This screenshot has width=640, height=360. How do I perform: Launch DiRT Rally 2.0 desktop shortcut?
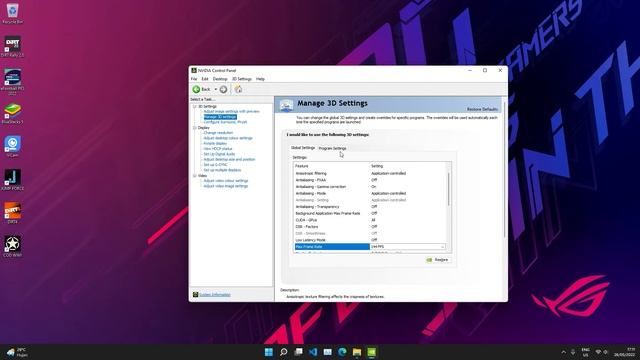click(12, 47)
